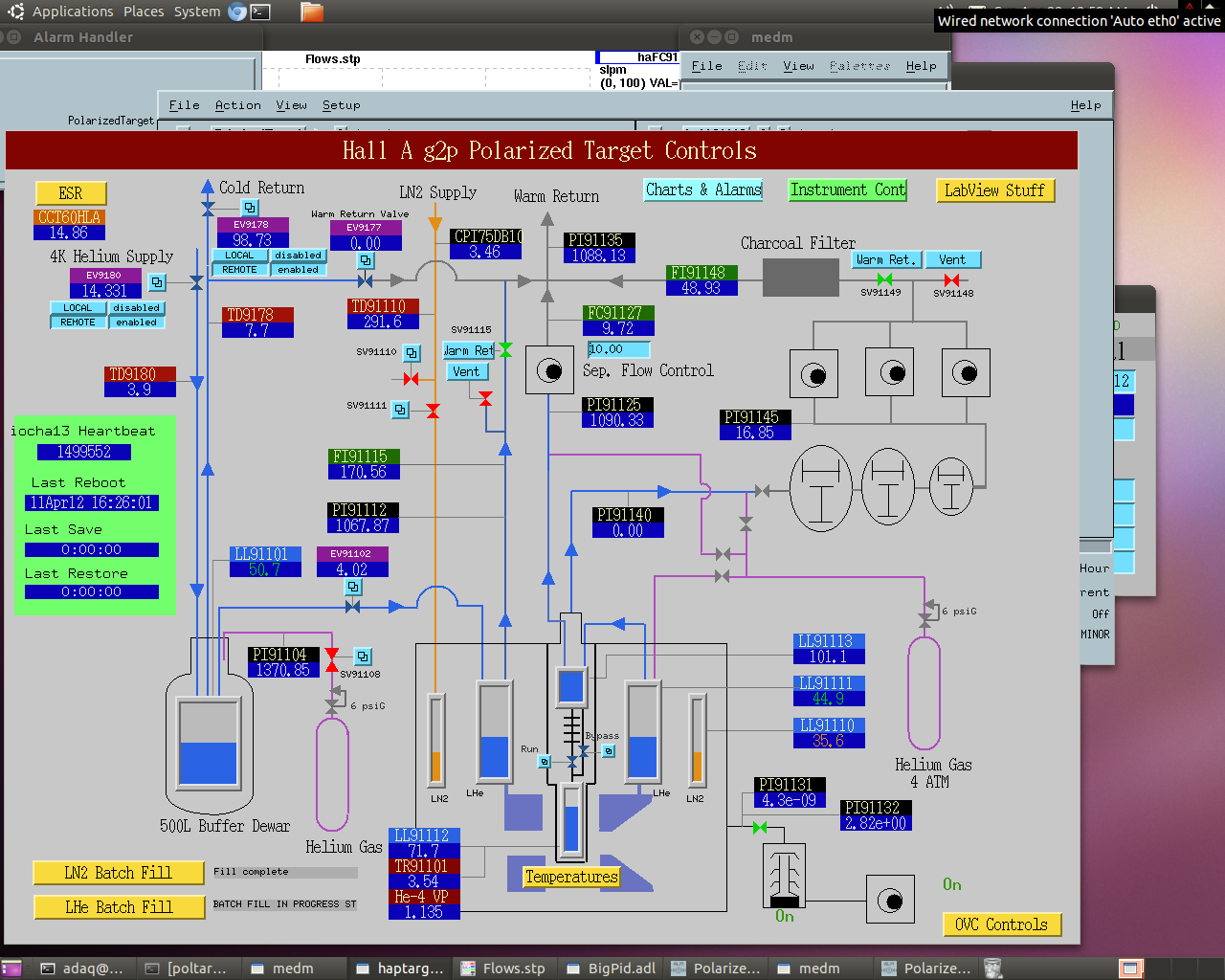Click the LL91112 level readout 71.7
Screen dimensions: 1225x980
pos(424,851)
